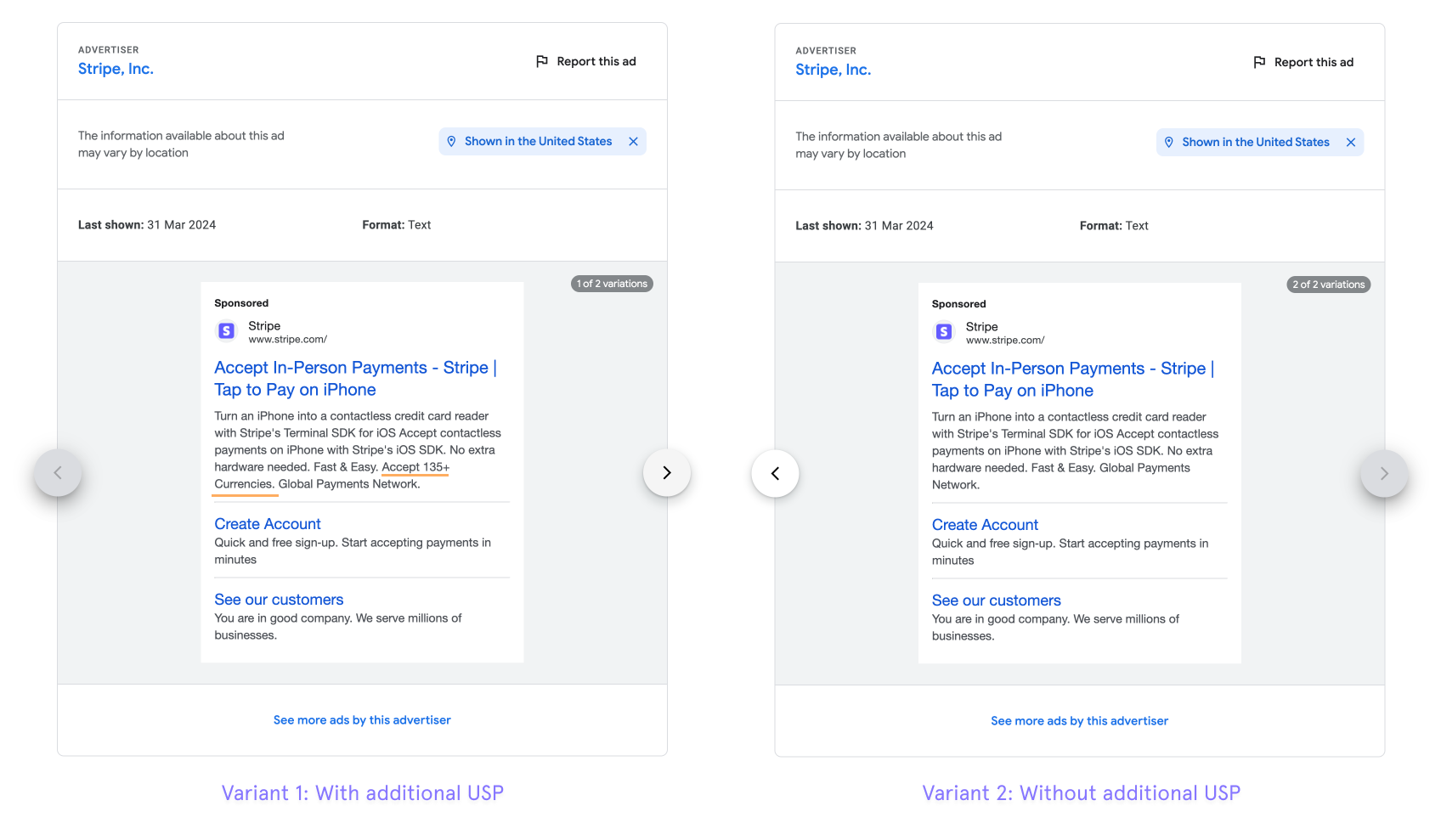Click the Stripe logo icon in Variant 2's ad
The height and width of the screenshot is (840, 1441).
[x=943, y=331]
